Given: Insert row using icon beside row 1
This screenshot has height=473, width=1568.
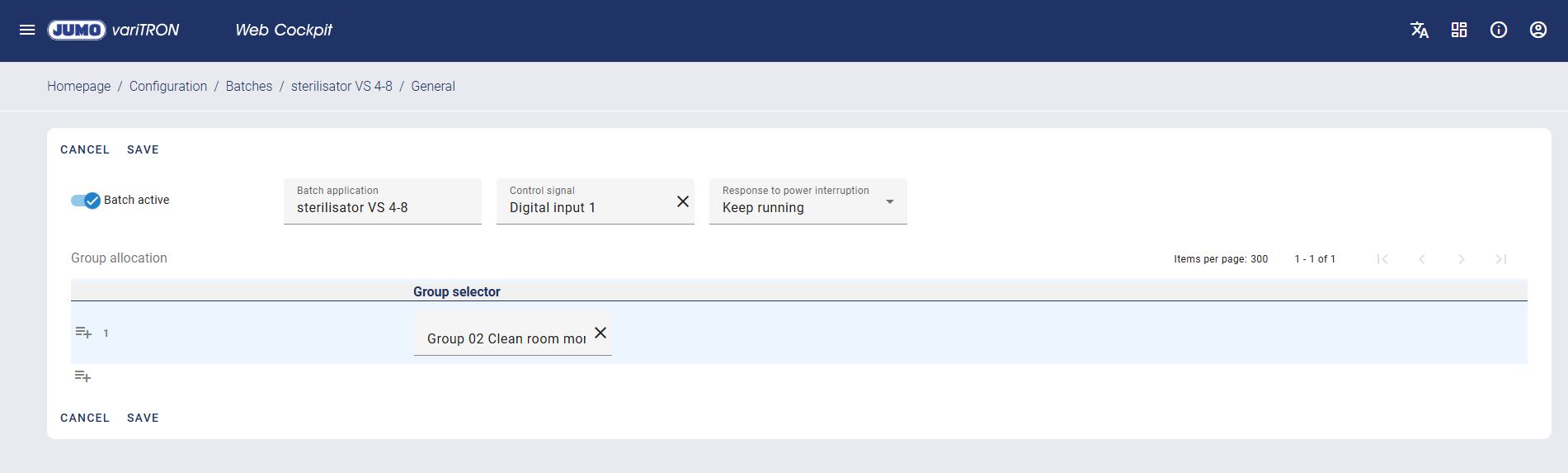Looking at the screenshot, I should click(83, 333).
